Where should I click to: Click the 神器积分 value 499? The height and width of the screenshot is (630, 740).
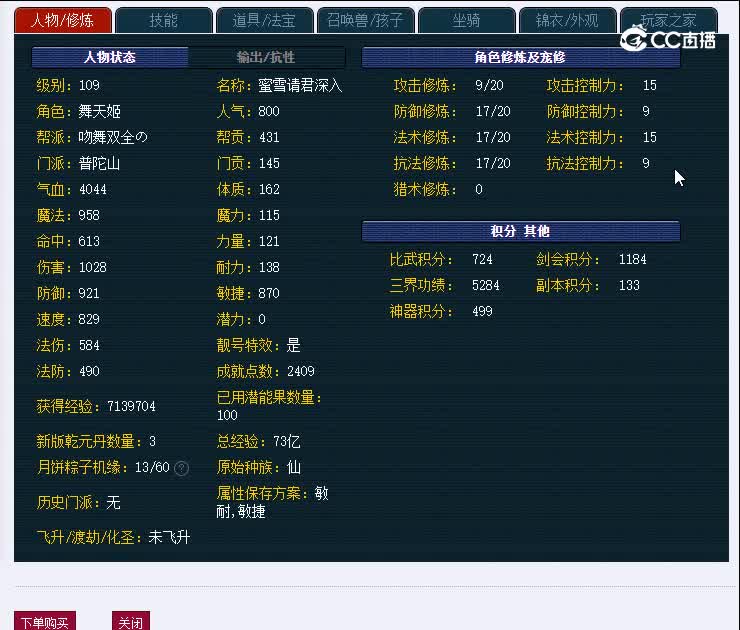(x=482, y=311)
